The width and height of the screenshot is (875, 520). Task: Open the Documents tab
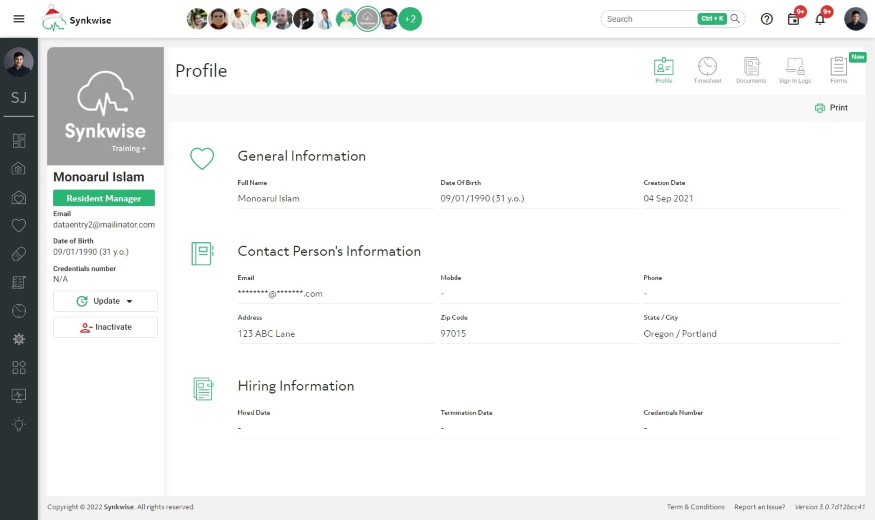pos(751,70)
